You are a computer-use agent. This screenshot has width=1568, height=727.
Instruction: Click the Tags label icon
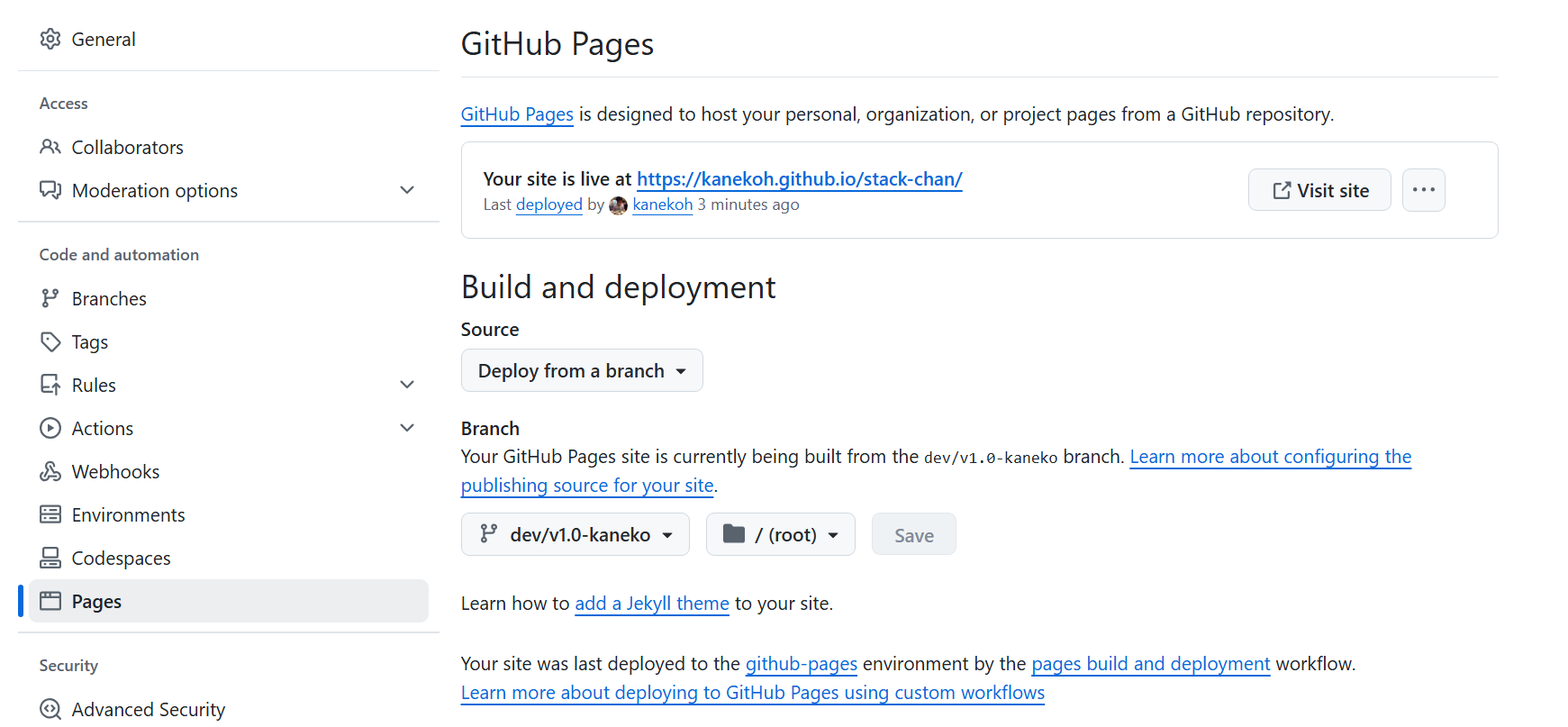pyautogui.click(x=50, y=341)
